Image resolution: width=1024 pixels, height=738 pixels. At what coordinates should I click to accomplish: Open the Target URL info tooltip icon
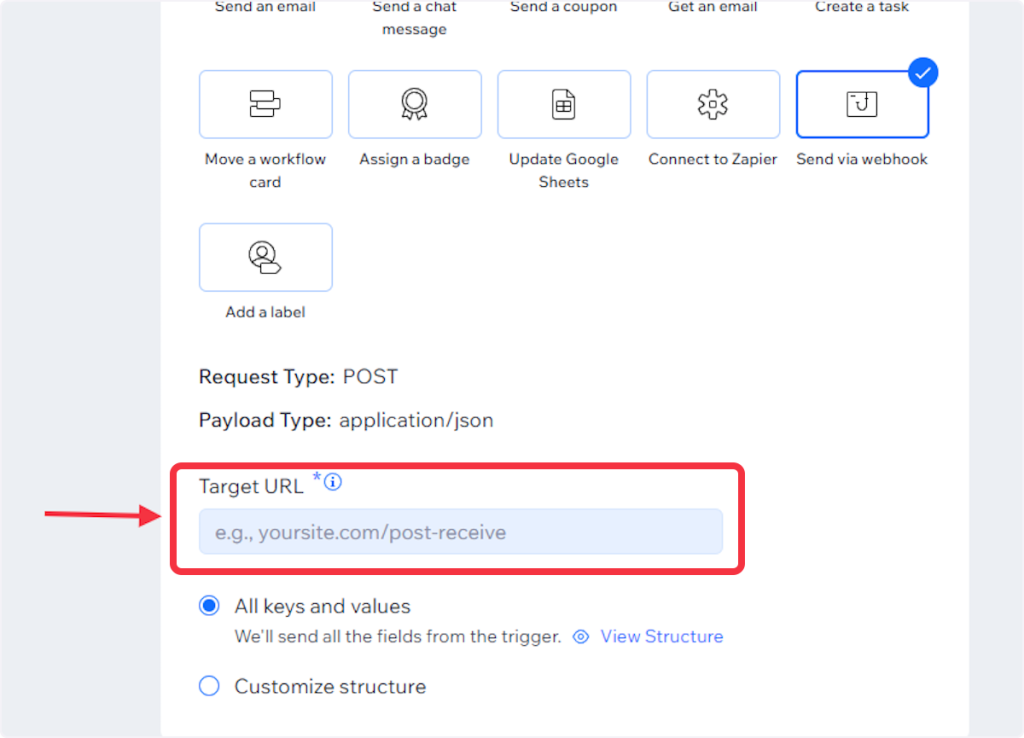(x=334, y=483)
